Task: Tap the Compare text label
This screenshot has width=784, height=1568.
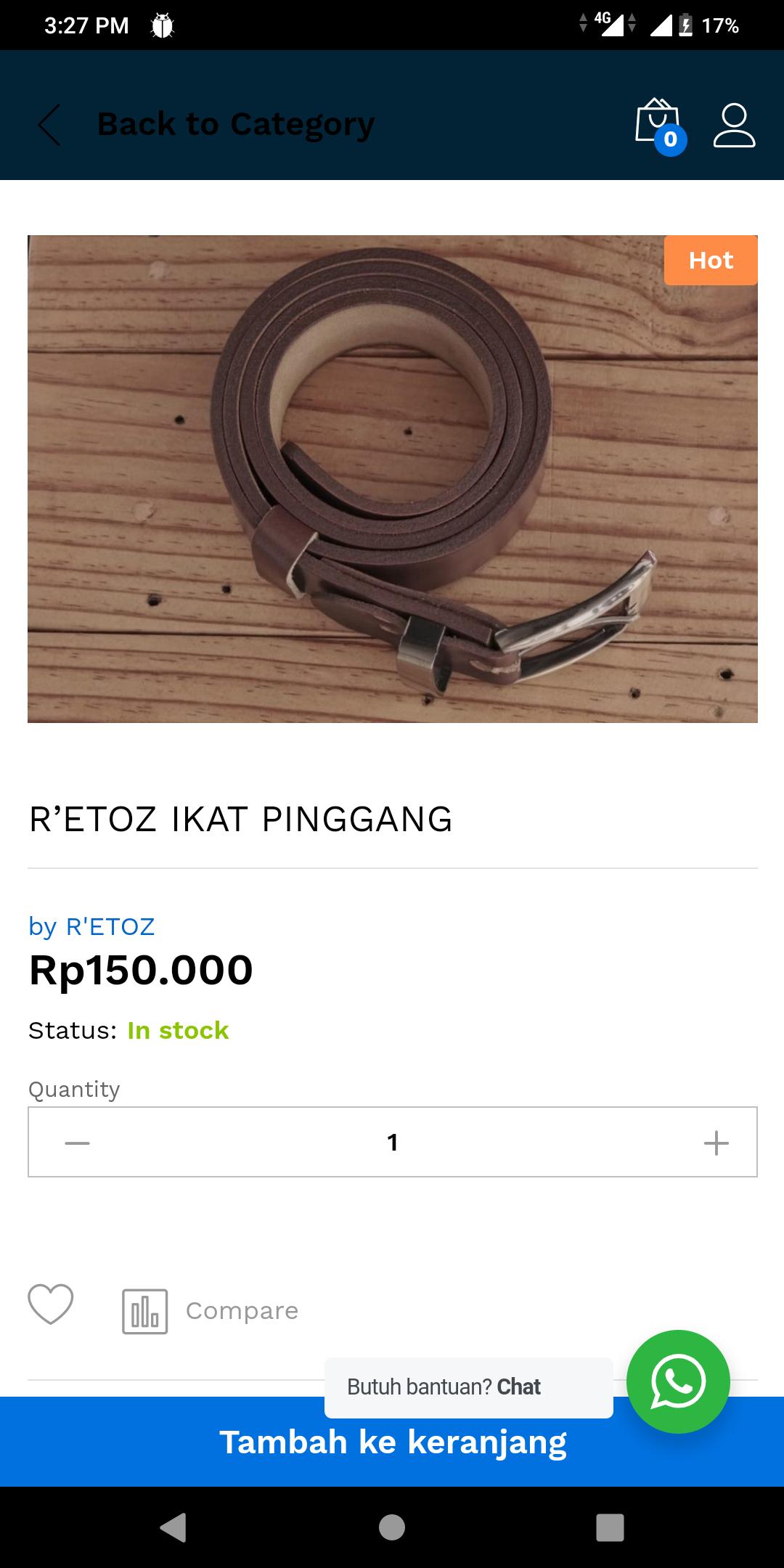Action: coord(242,1311)
